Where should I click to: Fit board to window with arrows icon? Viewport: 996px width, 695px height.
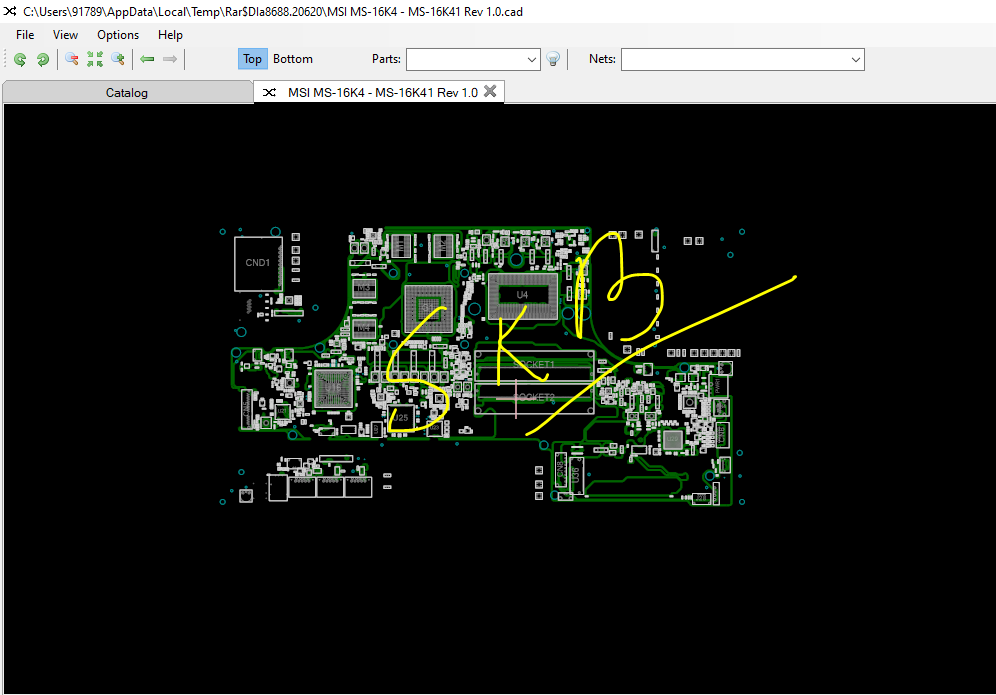95,60
